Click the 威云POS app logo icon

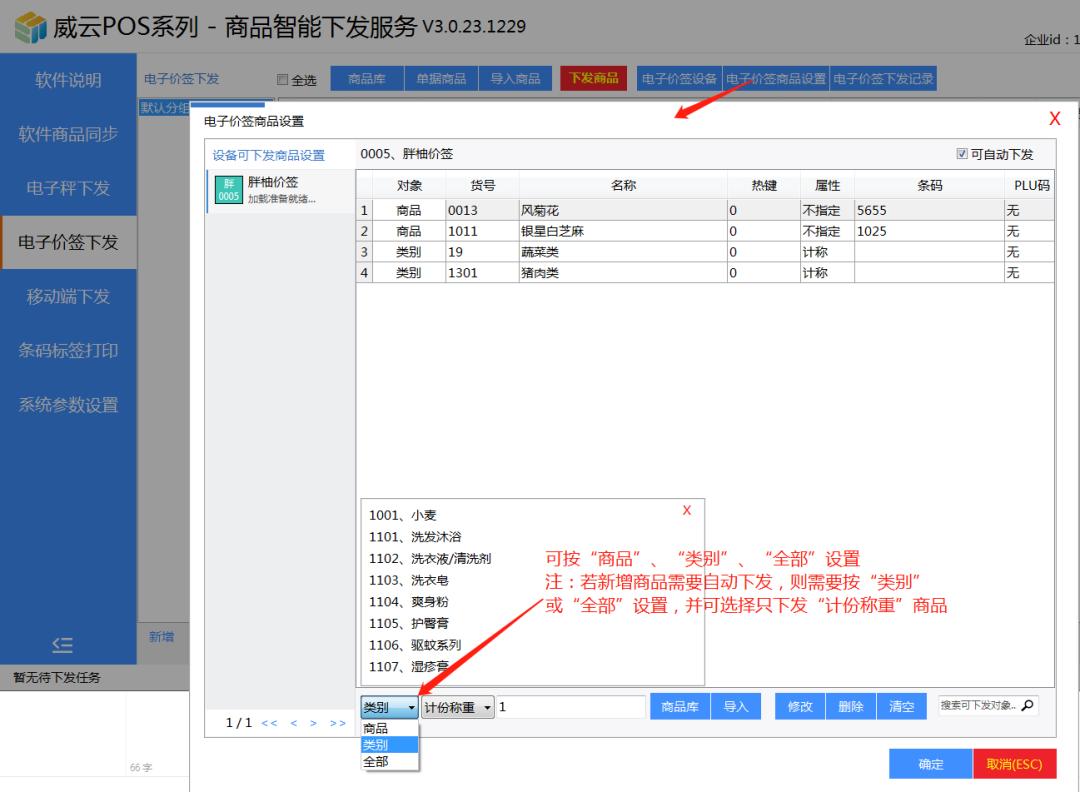31,27
